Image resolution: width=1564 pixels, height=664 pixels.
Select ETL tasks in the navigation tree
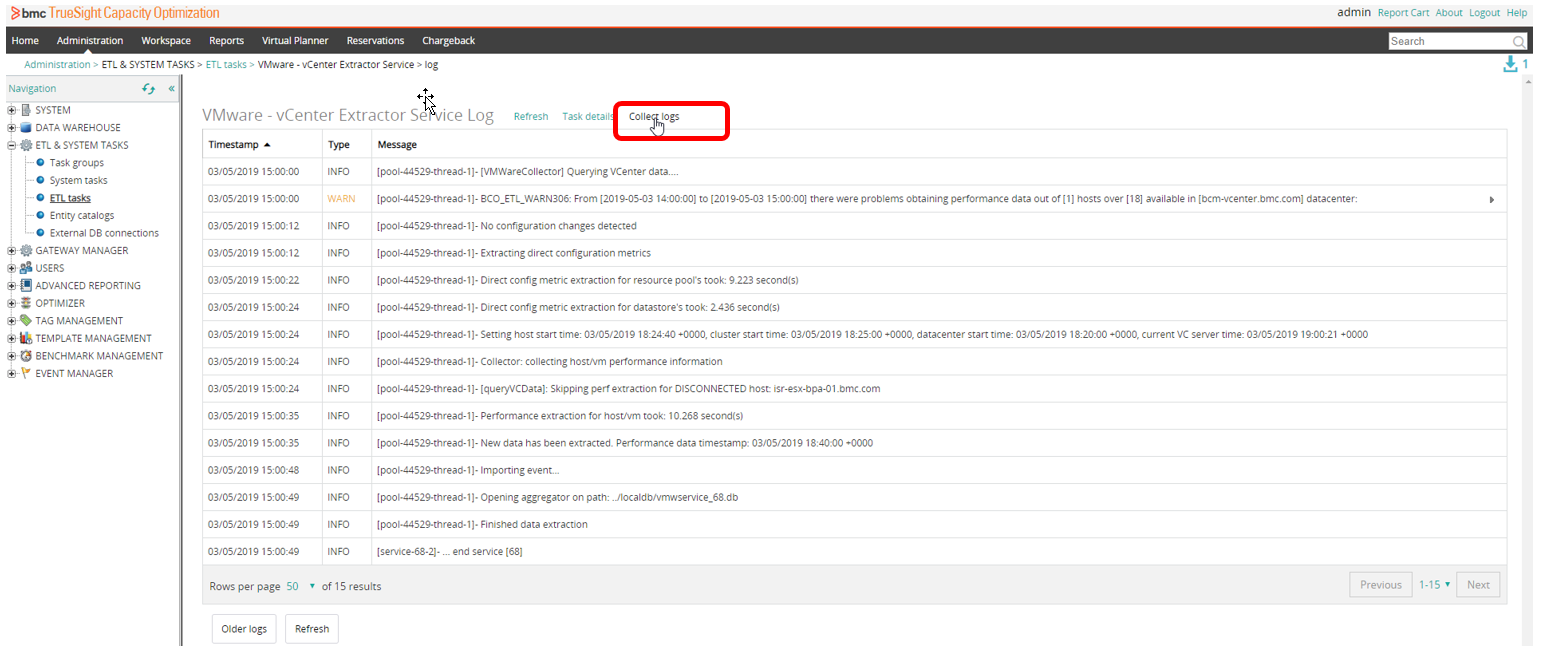[70, 198]
